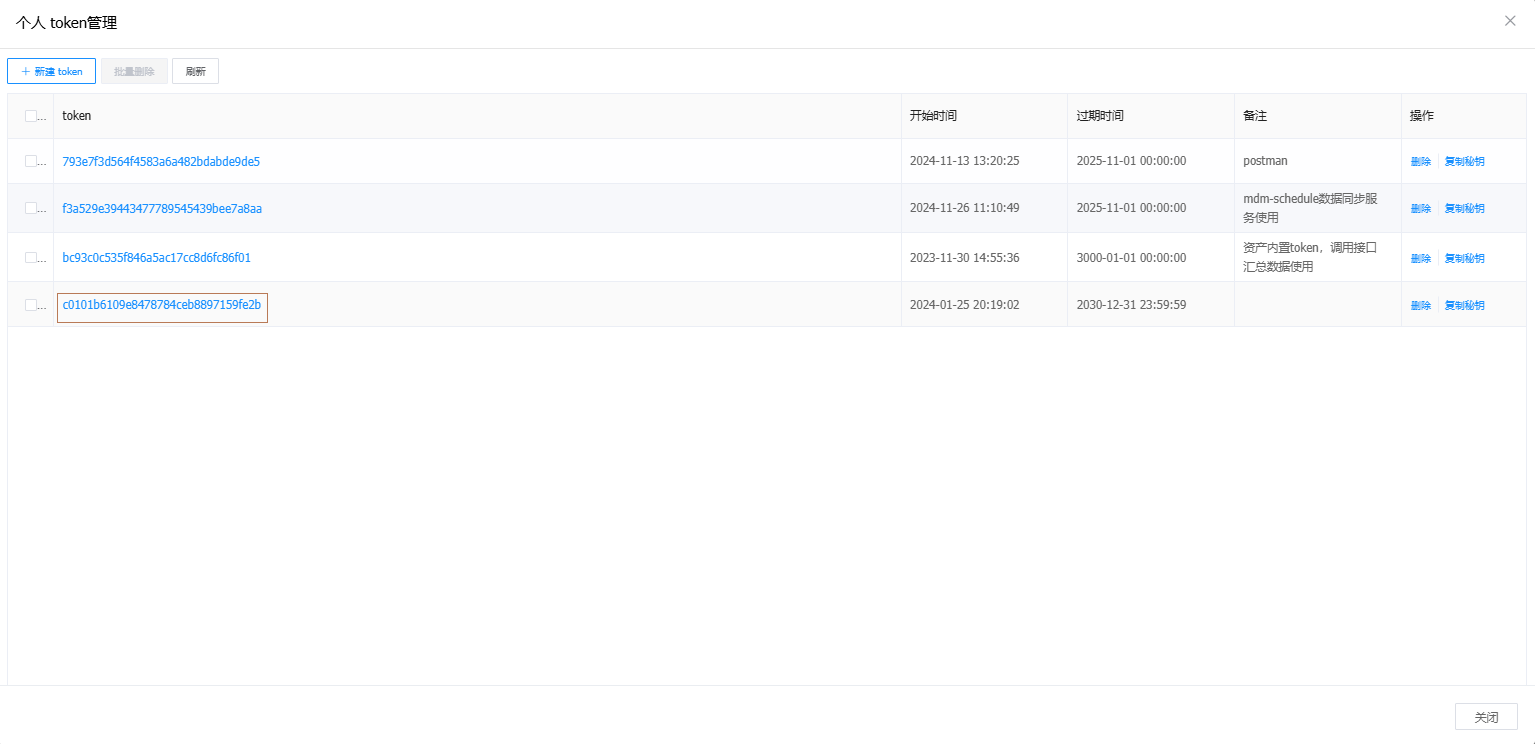Click token bc93c0c535f846a5ac17cc8d6fc86f01

pos(156,257)
